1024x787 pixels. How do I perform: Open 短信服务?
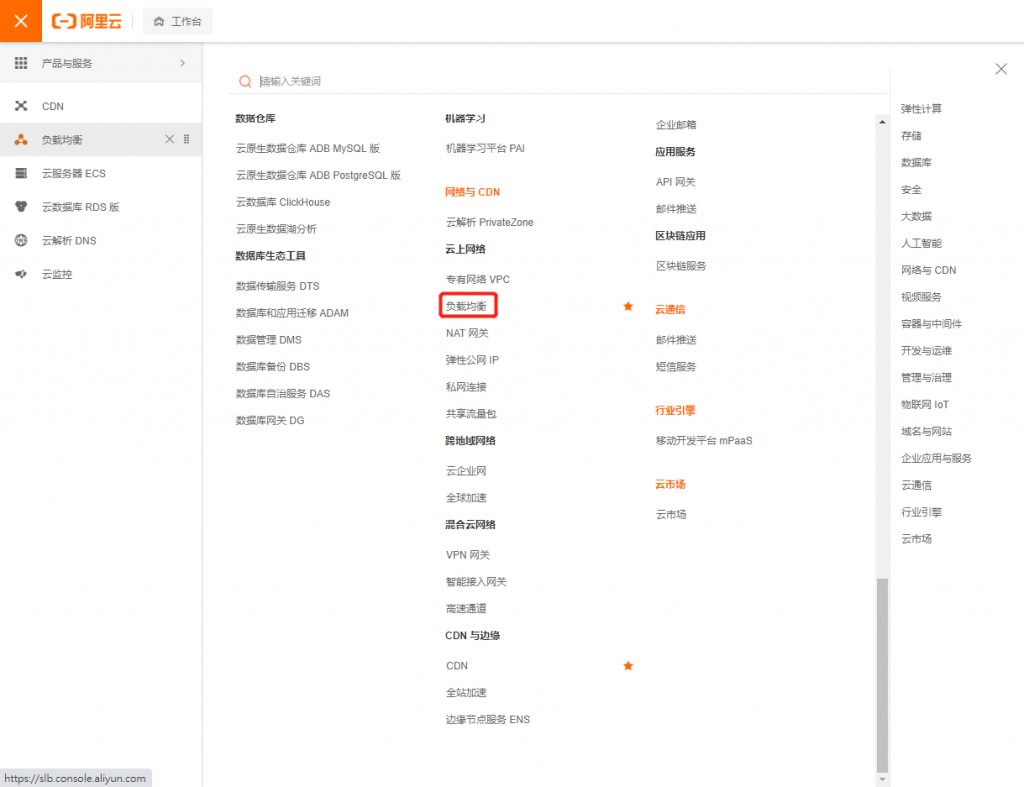point(676,366)
